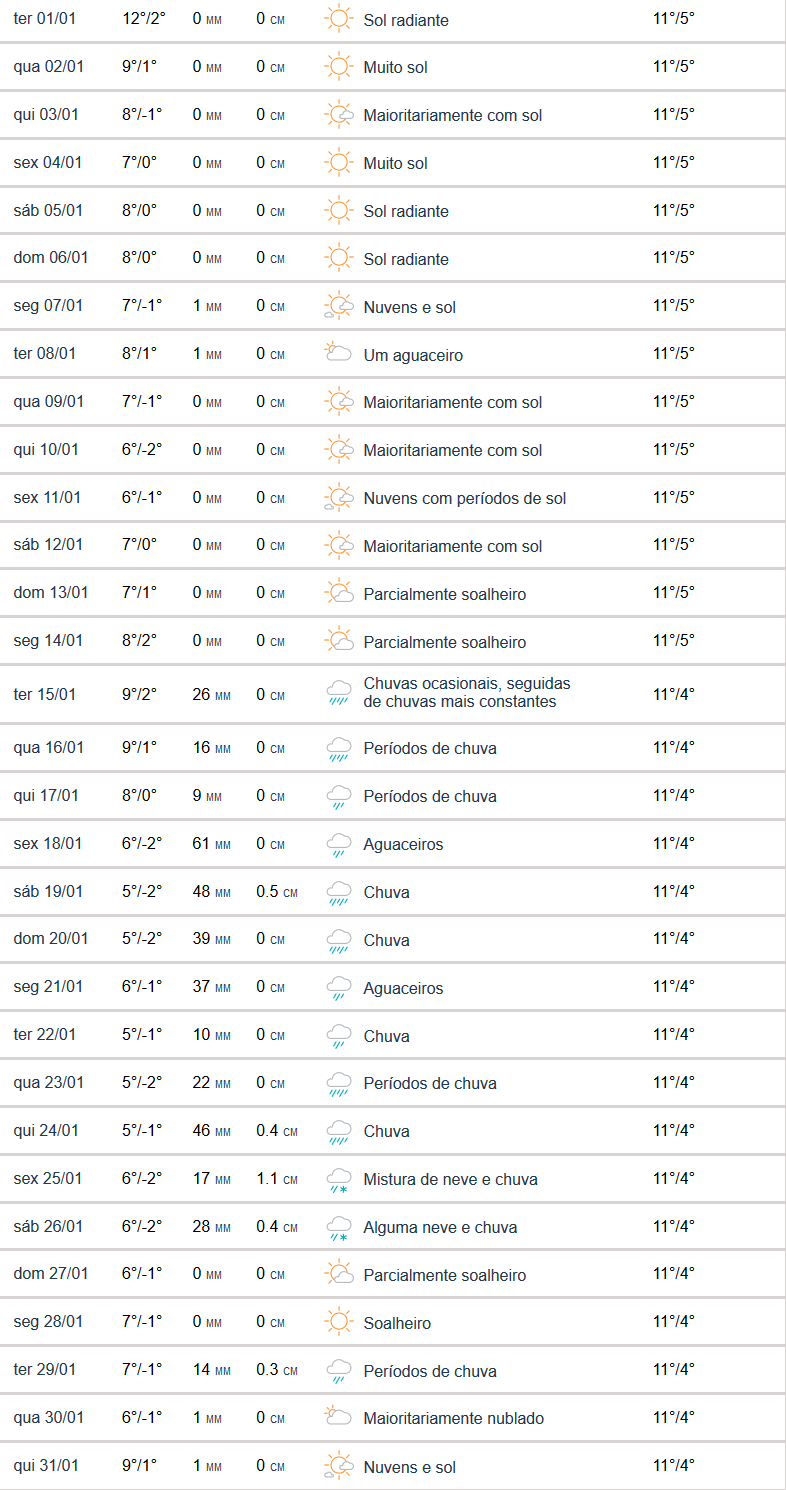This screenshot has width=786, height=1490.
Task: Click the rain icon for ter 15/01
Action: click(x=339, y=693)
